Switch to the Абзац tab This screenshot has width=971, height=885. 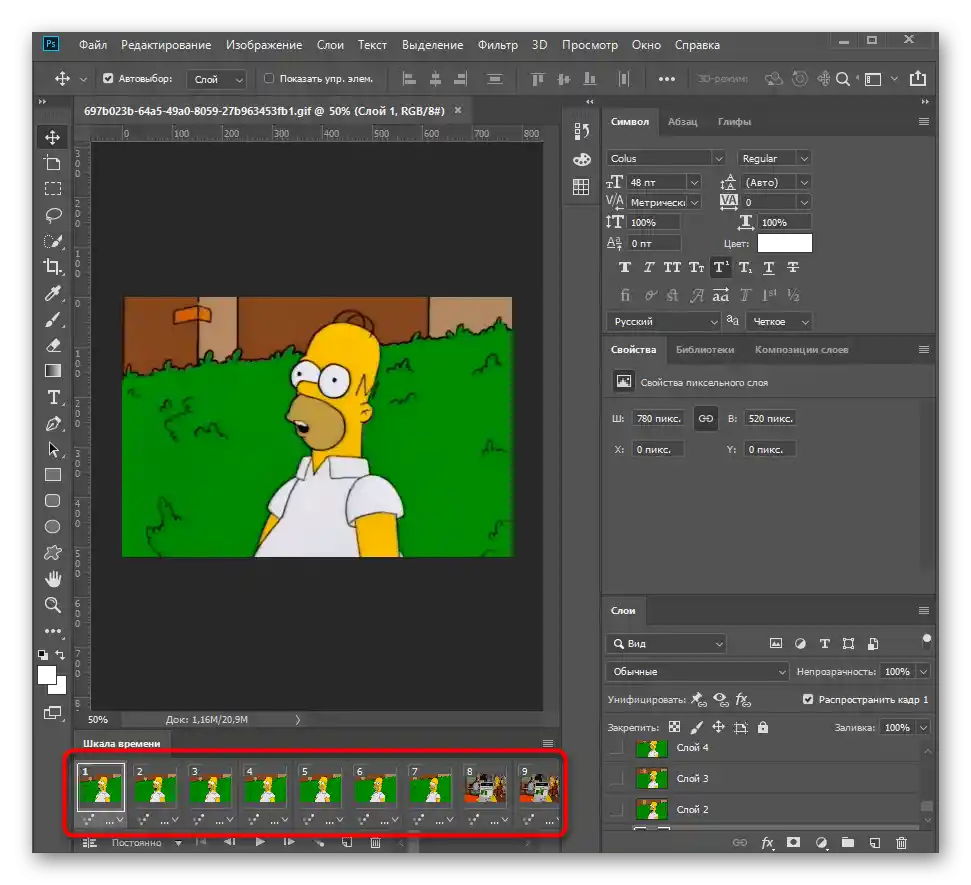683,122
